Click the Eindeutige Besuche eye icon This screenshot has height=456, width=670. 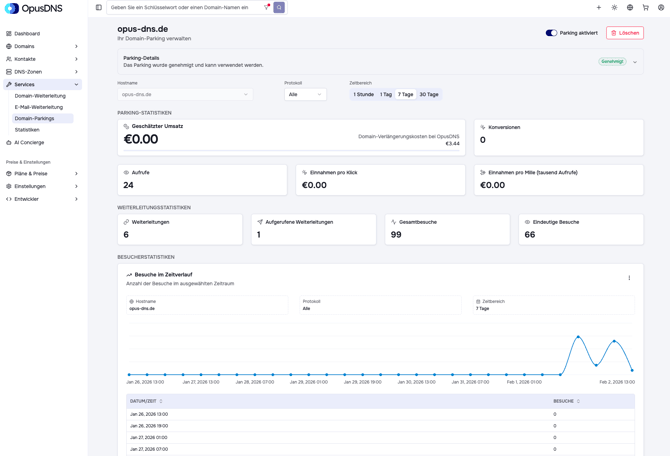tap(527, 222)
